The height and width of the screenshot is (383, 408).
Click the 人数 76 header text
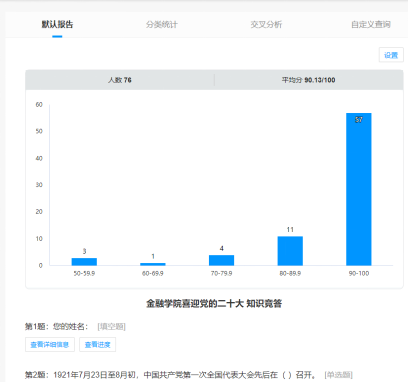click(x=120, y=80)
